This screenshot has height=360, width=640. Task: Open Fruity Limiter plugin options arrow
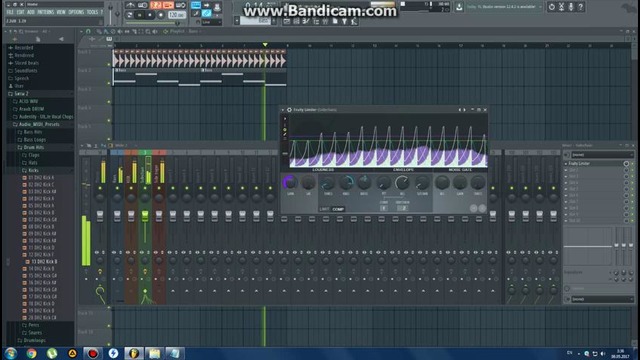tap(283, 110)
